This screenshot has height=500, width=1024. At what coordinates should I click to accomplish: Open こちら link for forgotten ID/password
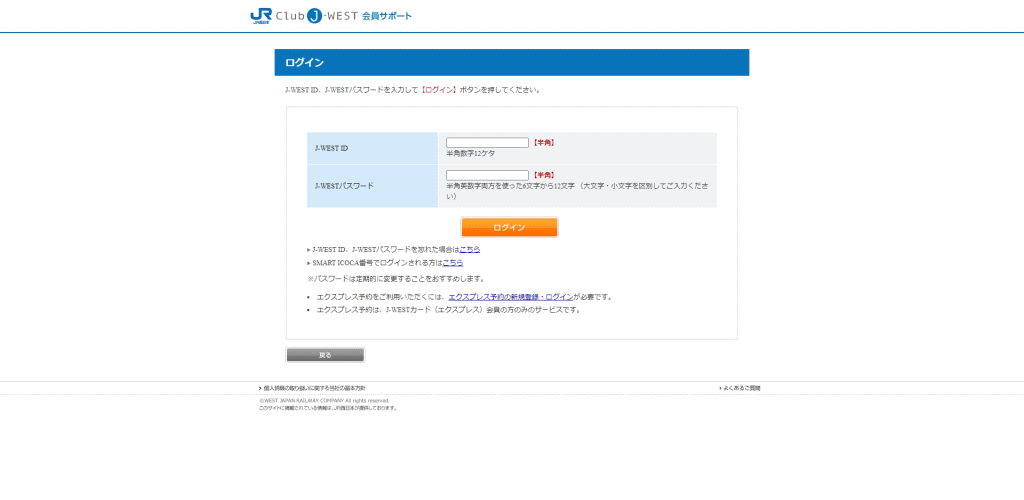469,249
